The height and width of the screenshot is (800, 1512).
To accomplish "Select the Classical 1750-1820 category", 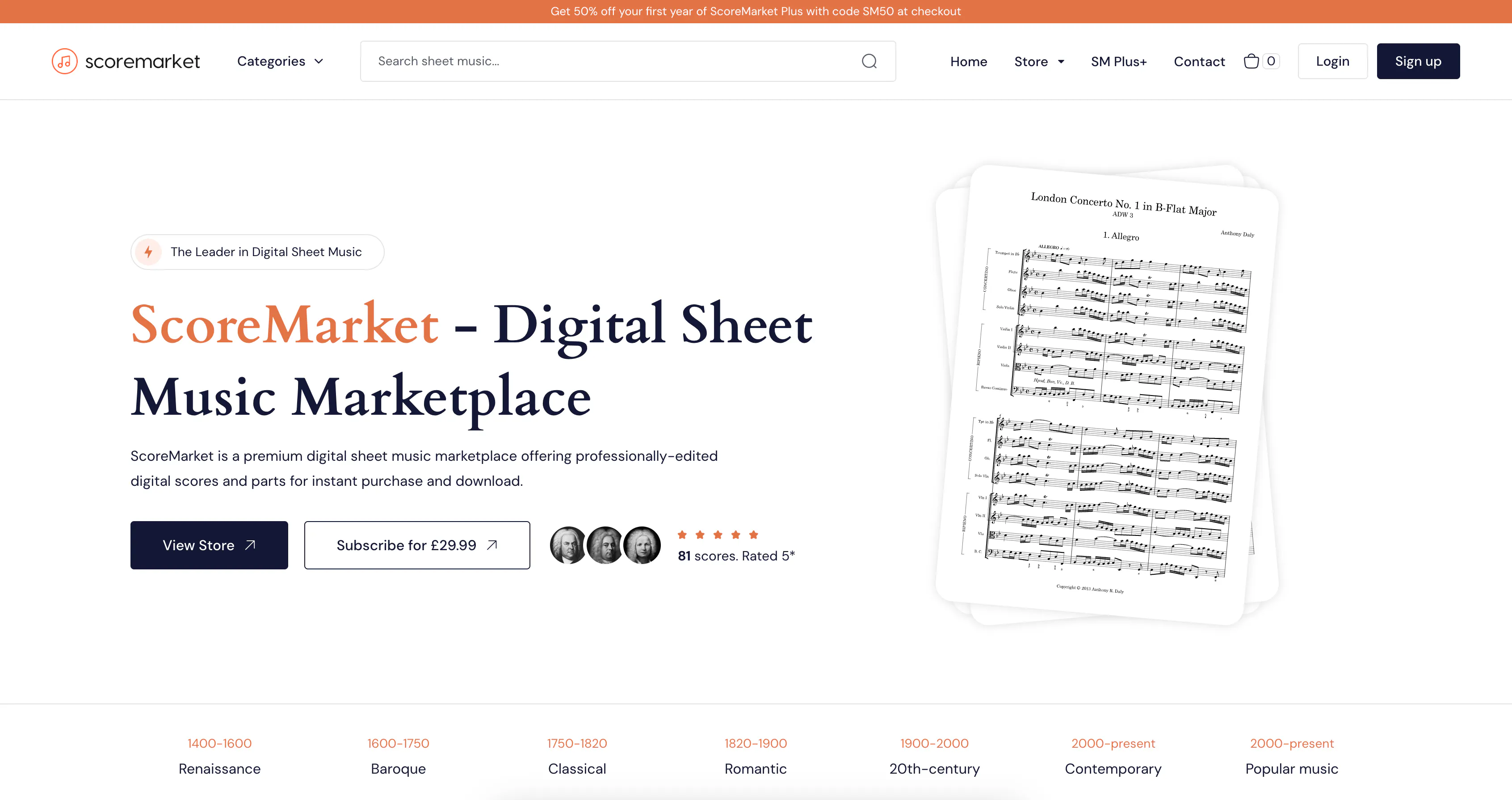I will point(577,756).
